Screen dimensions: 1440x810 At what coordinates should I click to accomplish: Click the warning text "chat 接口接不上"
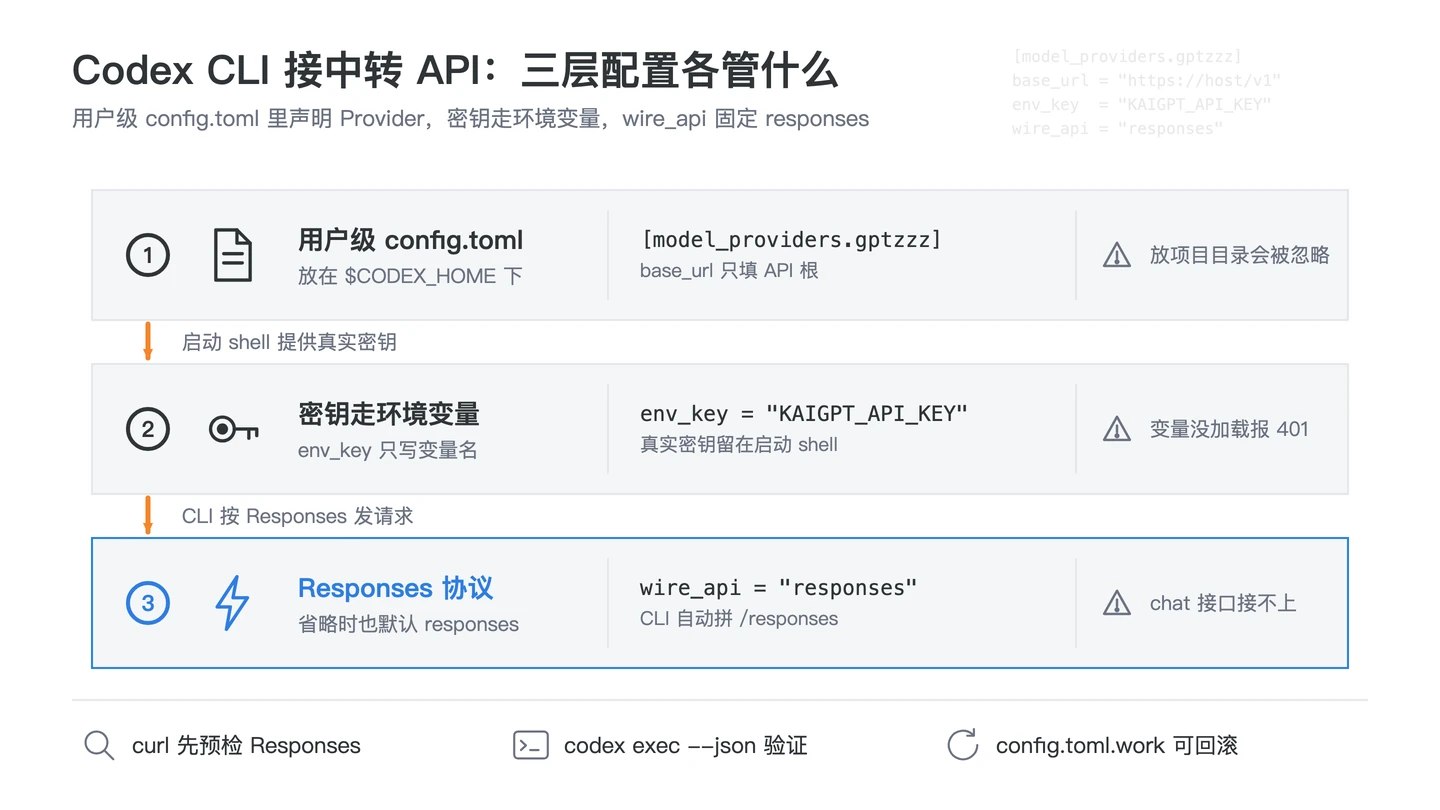(1223, 603)
